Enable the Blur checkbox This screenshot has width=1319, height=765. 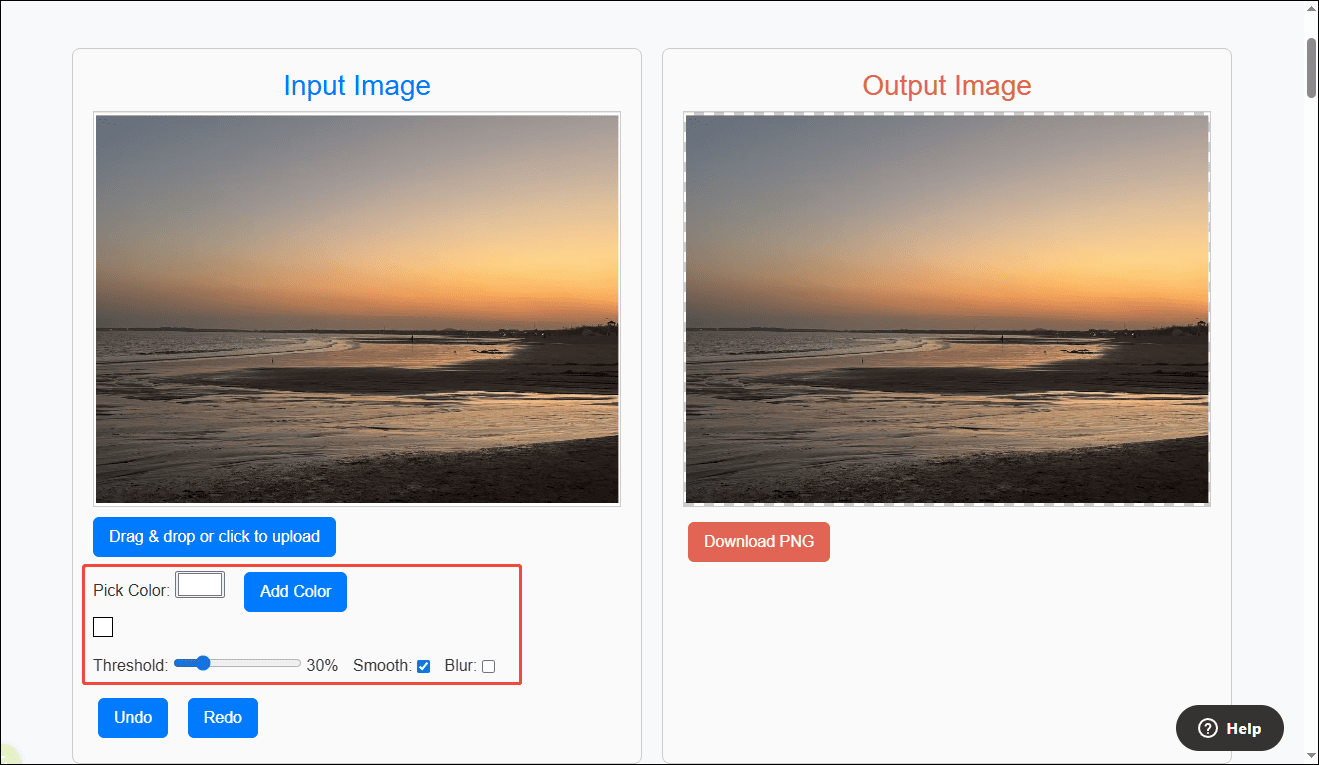point(488,665)
